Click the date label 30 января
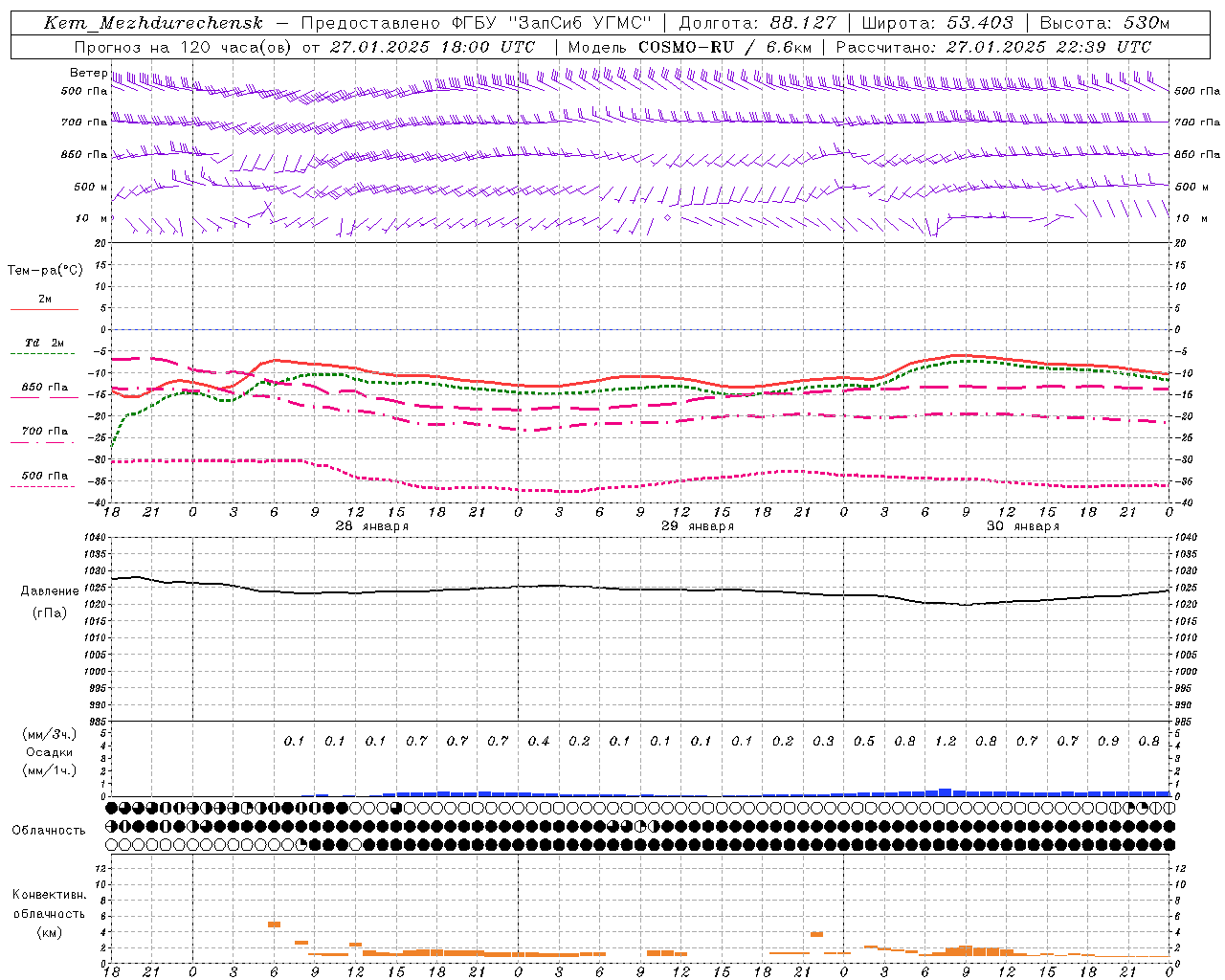 1022,526
